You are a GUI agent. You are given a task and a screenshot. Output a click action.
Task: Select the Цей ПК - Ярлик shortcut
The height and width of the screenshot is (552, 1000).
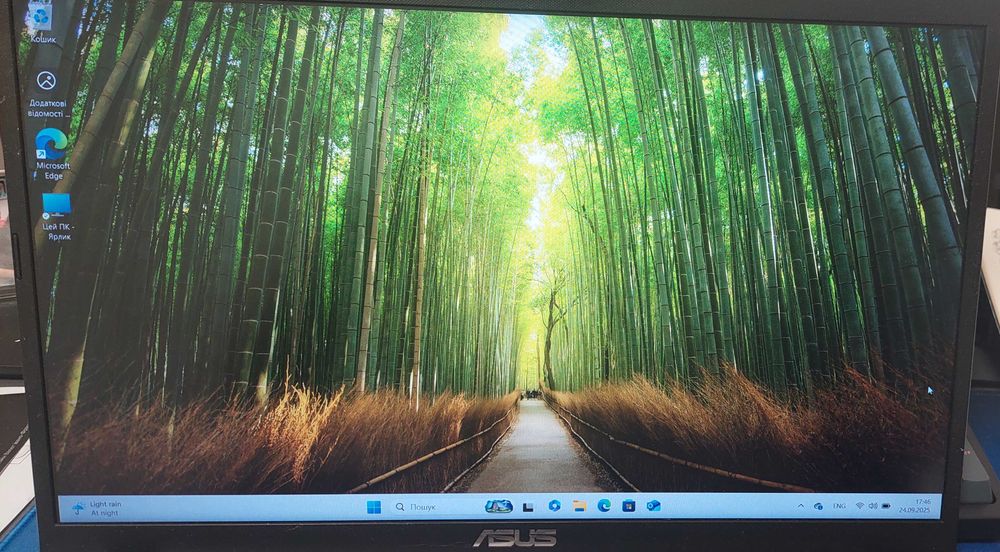[57, 217]
